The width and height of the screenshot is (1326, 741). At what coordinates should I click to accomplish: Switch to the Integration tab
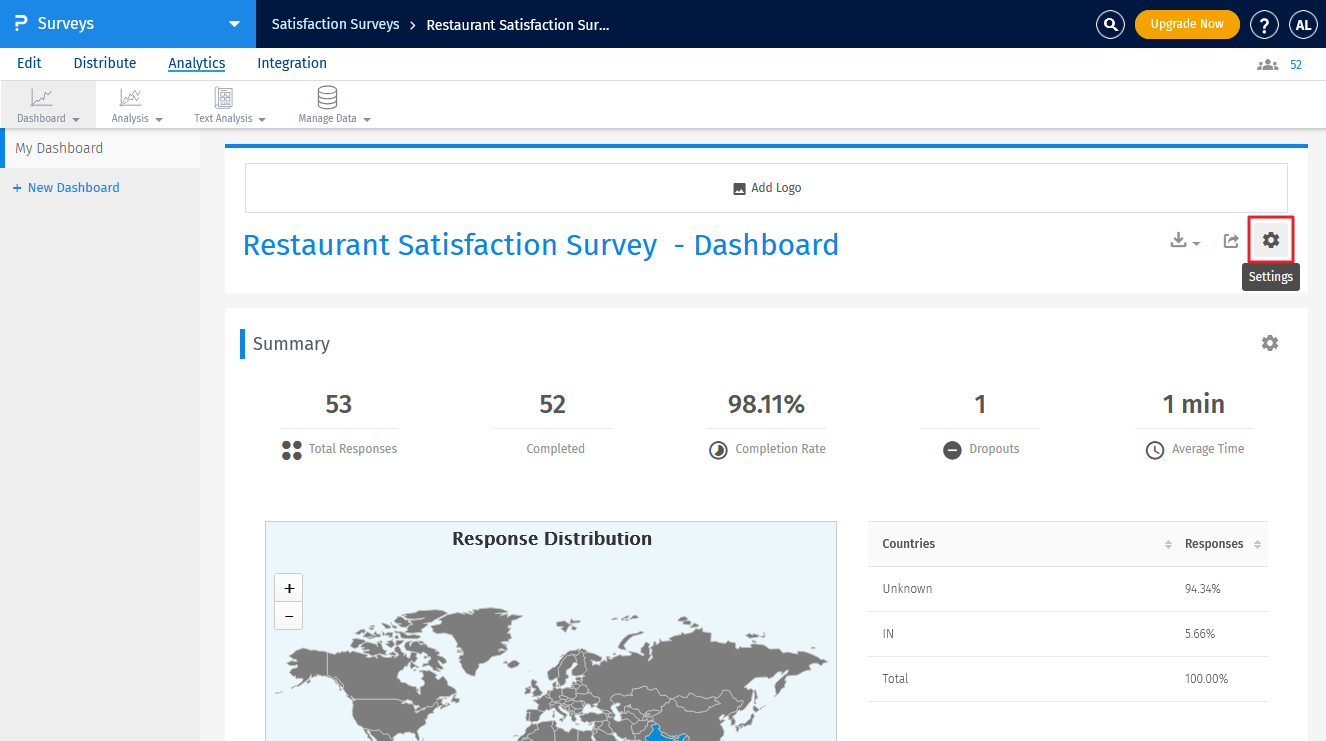pos(292,63)
